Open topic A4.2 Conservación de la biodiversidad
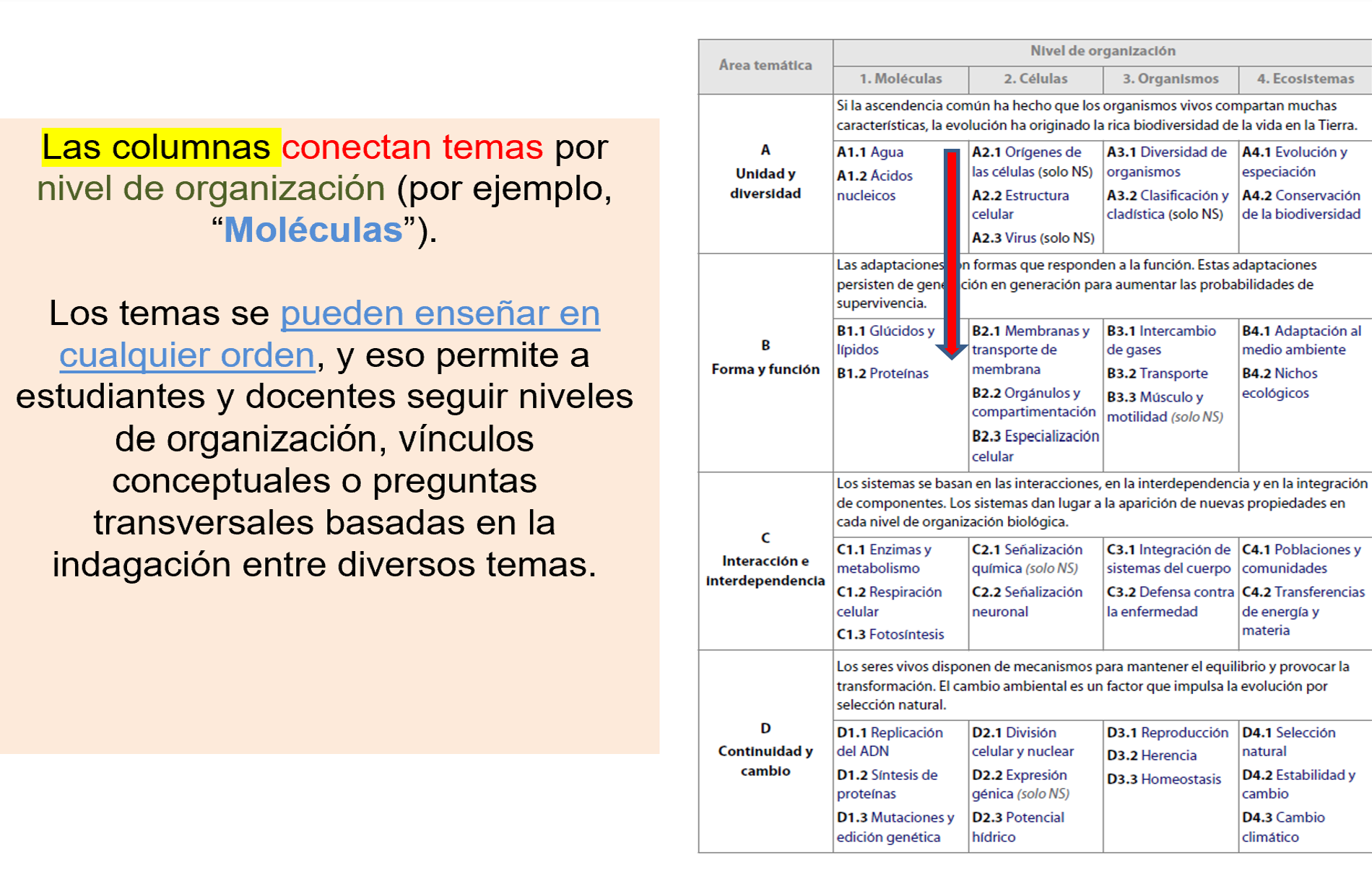 click(x=1301, y=204)
